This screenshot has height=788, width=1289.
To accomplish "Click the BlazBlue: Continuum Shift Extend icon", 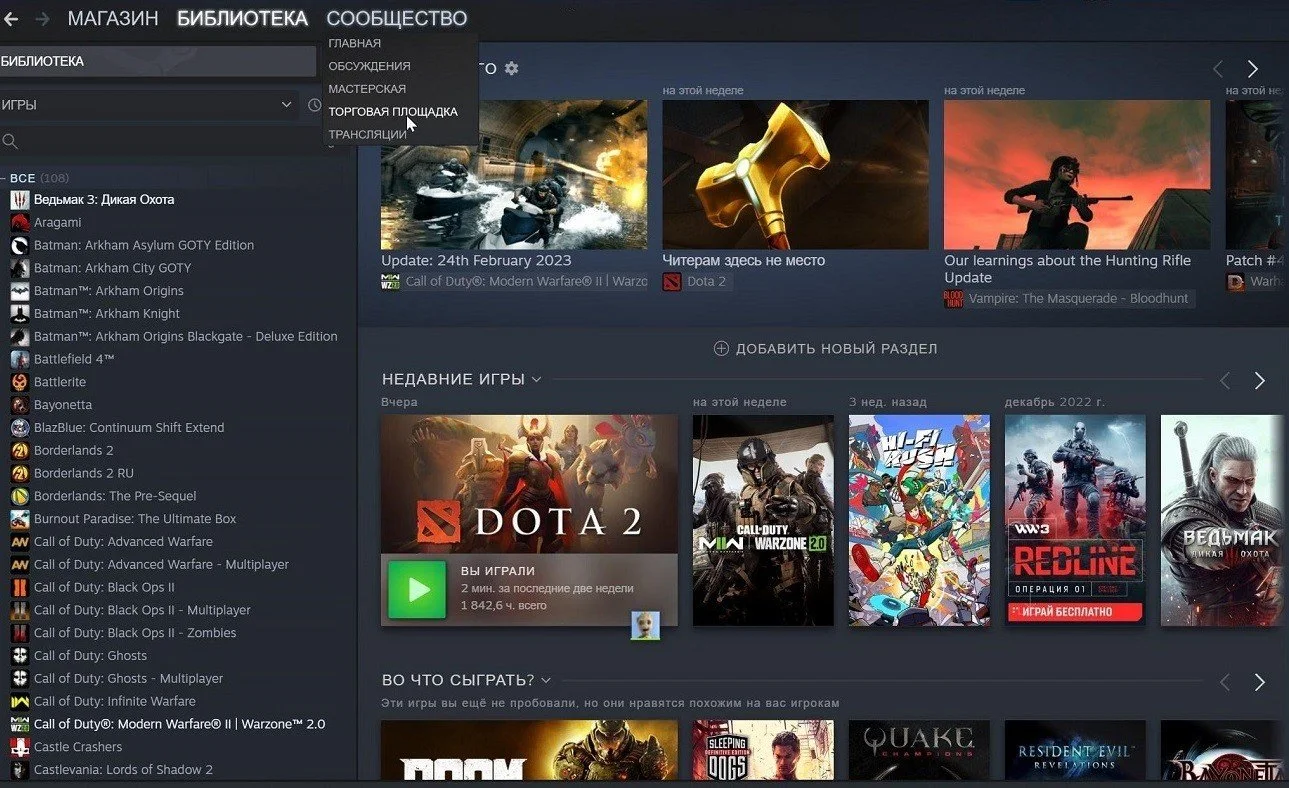I will click(19, 428).
